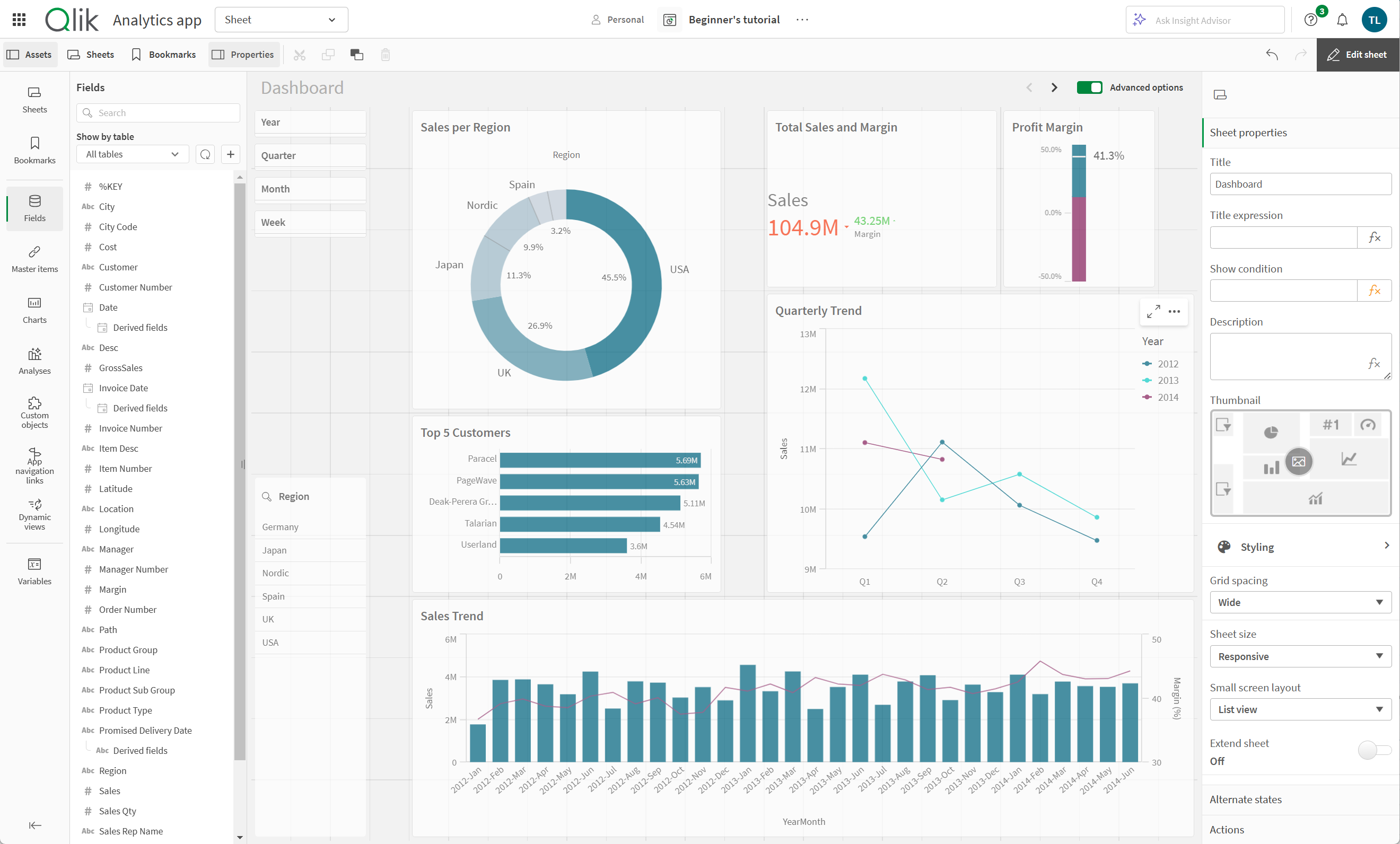The width and height of the screenshot is (1400, 844).
Task: Click the Properties tab
Action: coord(243,53)
